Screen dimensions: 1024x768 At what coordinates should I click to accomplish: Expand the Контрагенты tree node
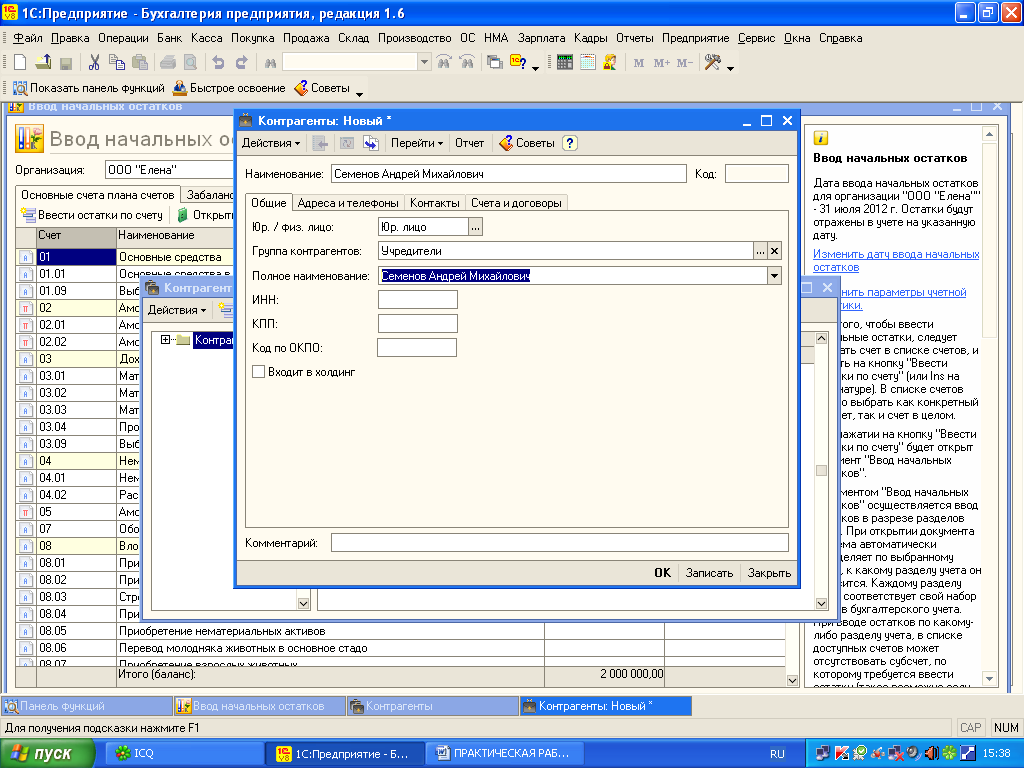(165, 340)
